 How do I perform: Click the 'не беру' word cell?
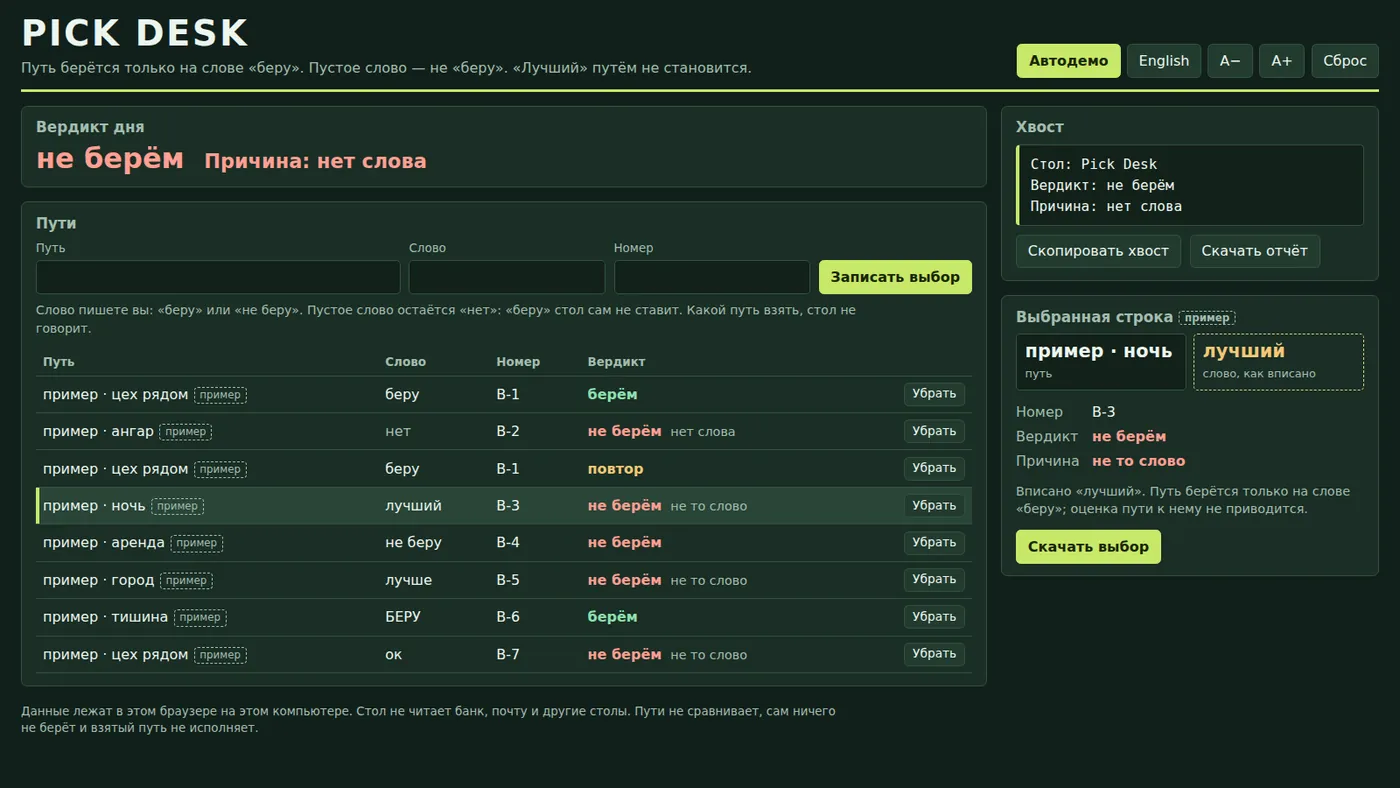tap(413, 543)
